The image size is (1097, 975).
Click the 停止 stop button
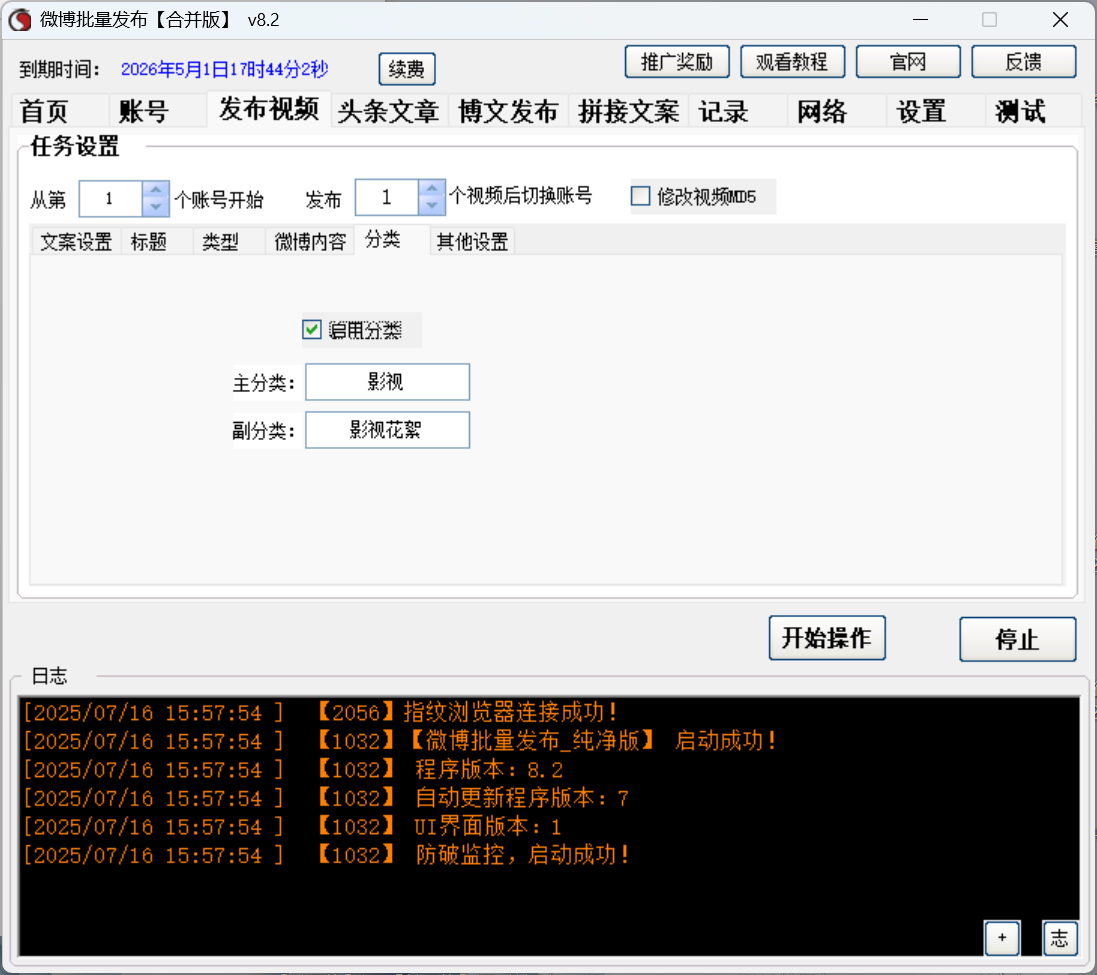(1017, 639)
